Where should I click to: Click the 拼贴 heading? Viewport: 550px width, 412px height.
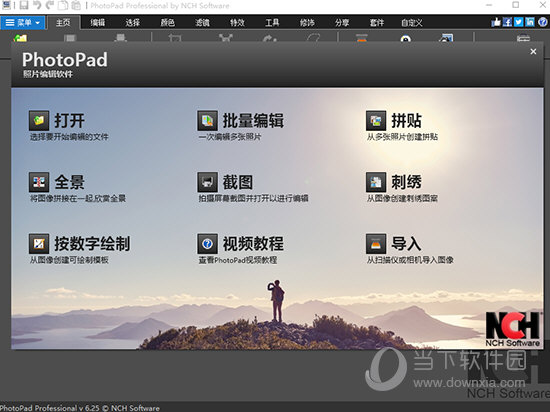click(x=407, y=121)
